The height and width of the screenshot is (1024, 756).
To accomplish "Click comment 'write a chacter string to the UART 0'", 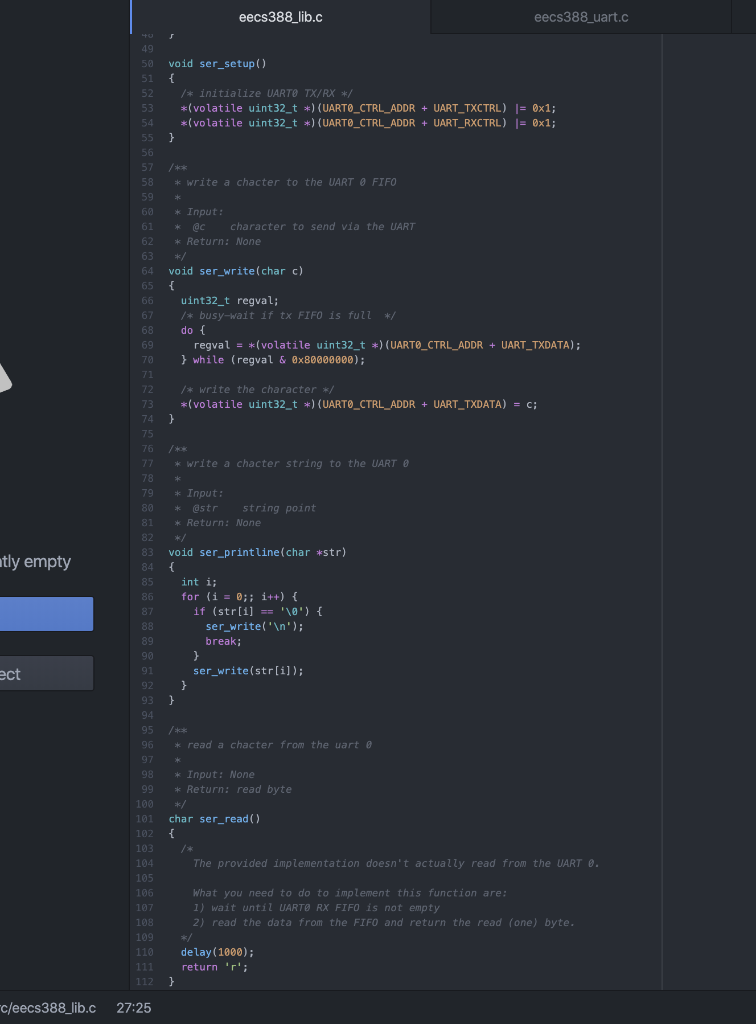I will click(x=291, y=464).
